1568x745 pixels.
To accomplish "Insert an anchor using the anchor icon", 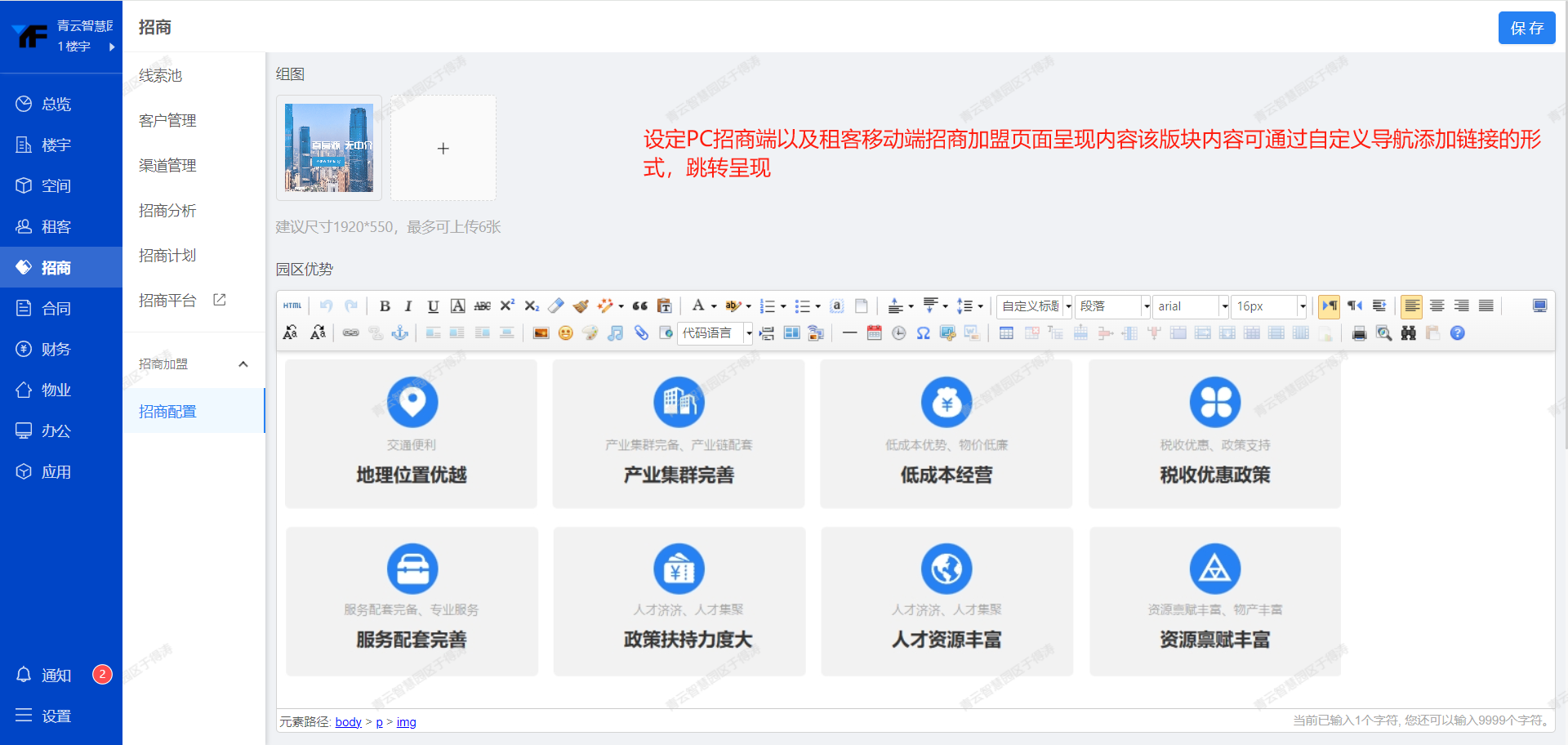I will [400, 333].
